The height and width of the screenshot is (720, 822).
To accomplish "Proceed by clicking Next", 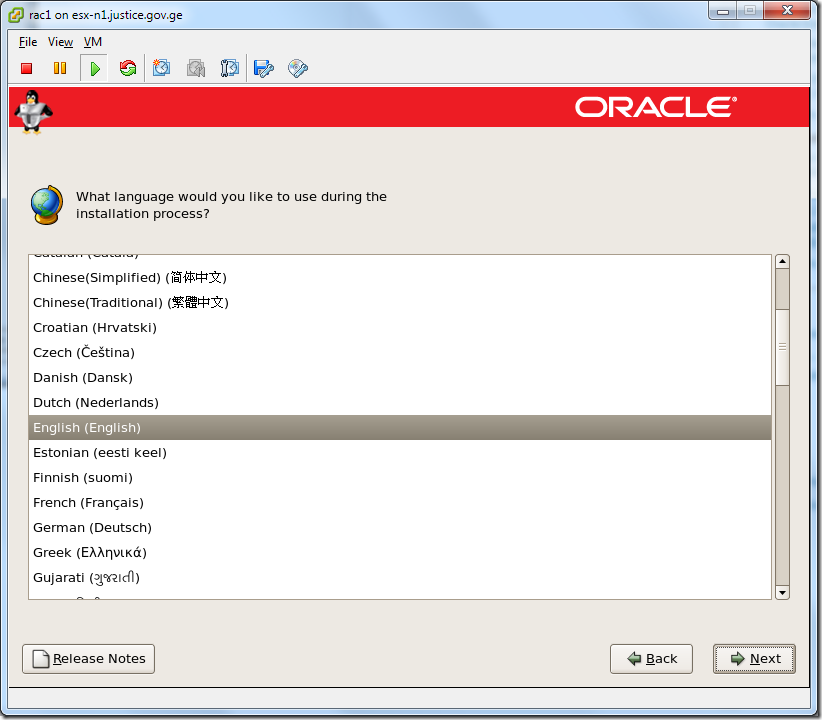I will point(754,658).
